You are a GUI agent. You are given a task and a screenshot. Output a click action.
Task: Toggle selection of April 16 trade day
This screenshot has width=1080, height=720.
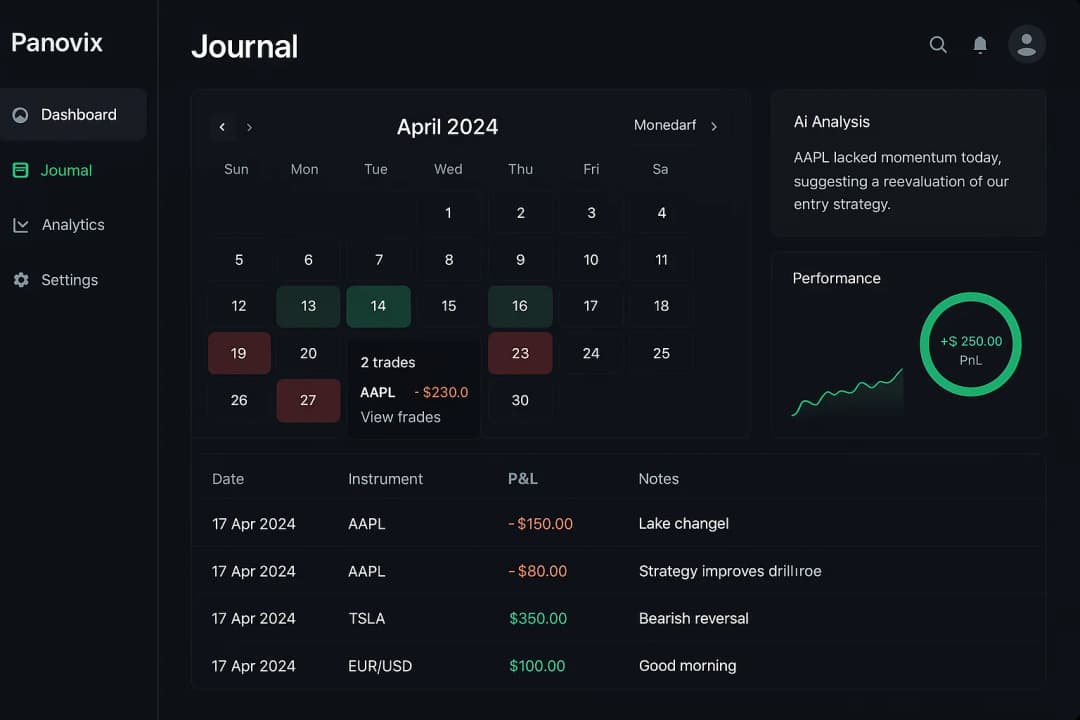520,306
